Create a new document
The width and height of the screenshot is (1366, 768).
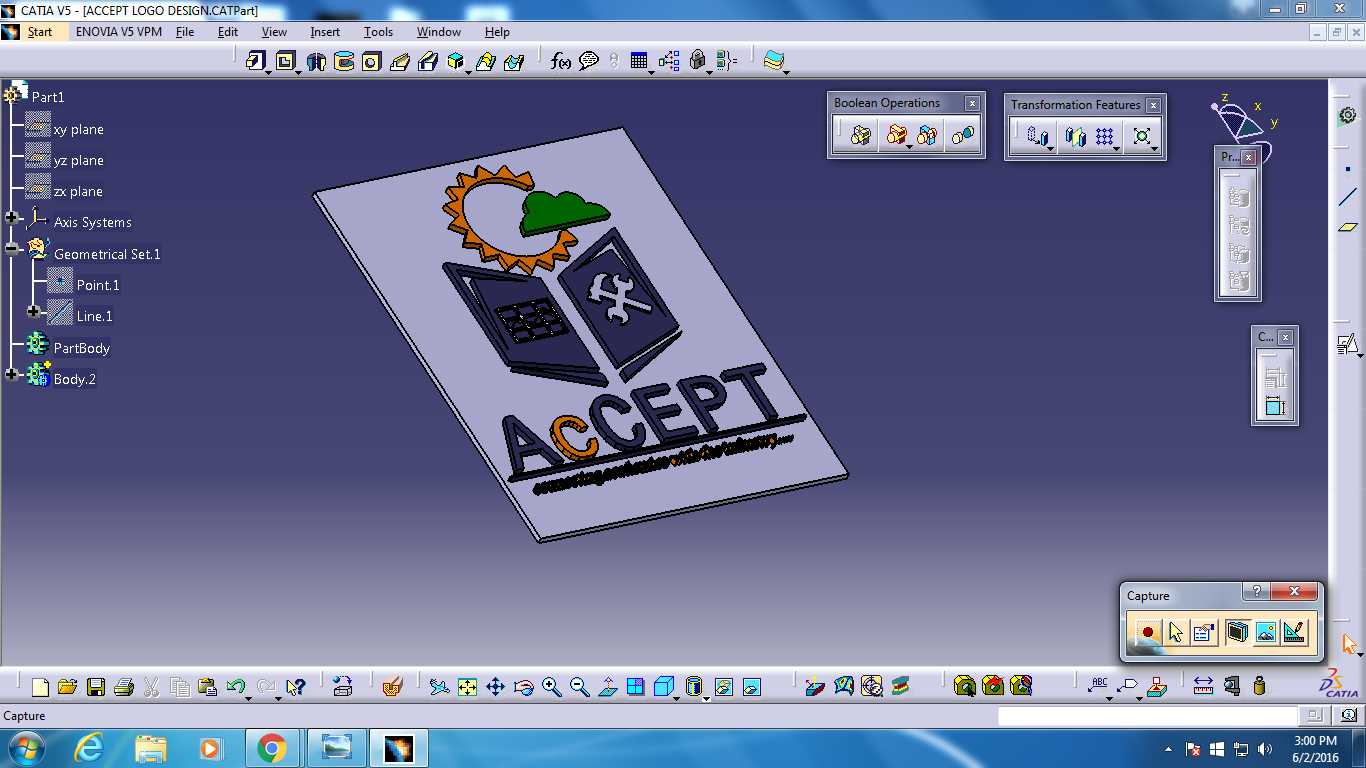[40, 687]
